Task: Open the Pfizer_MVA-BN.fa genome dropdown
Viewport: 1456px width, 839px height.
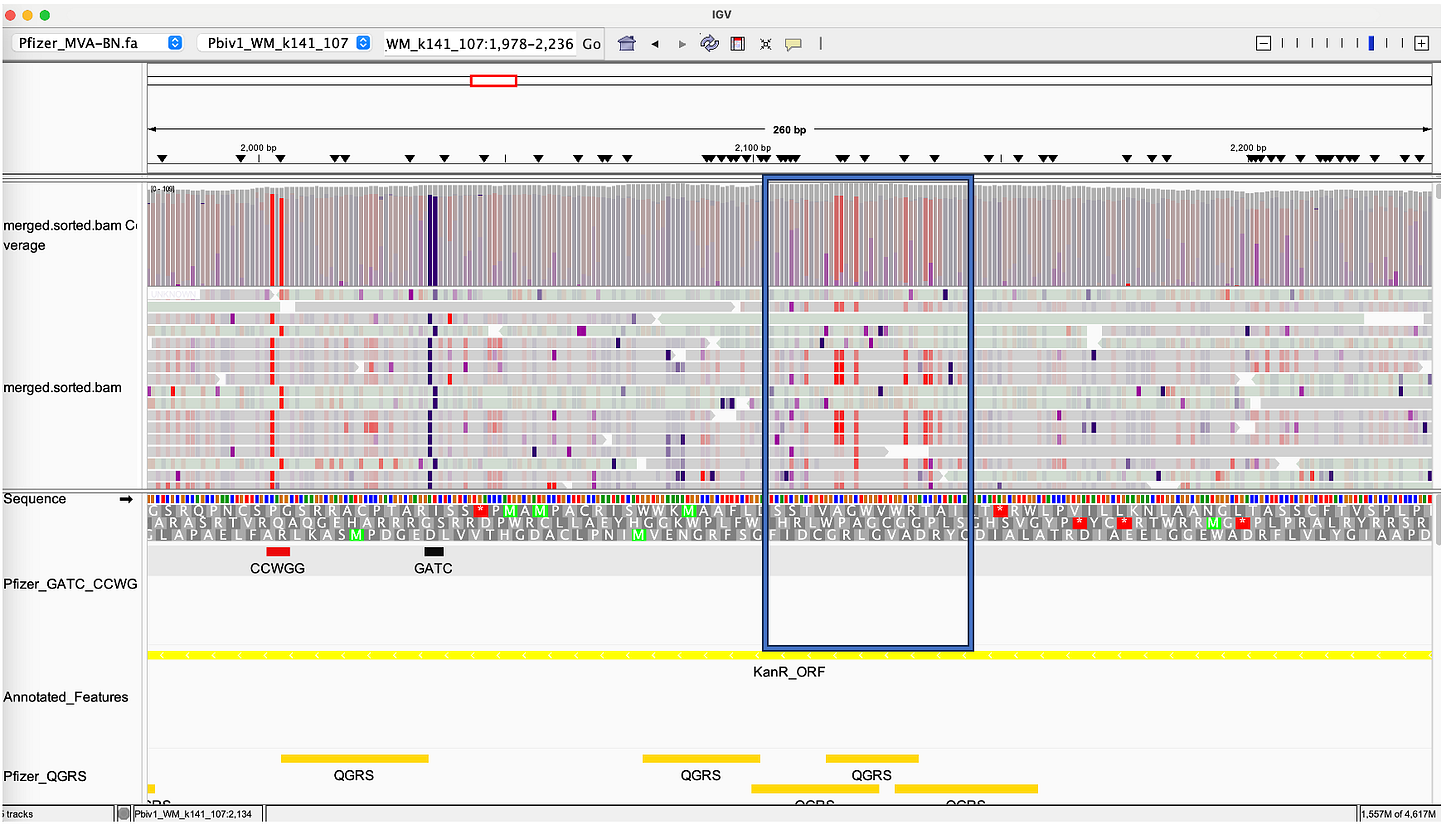Action: 97,43
